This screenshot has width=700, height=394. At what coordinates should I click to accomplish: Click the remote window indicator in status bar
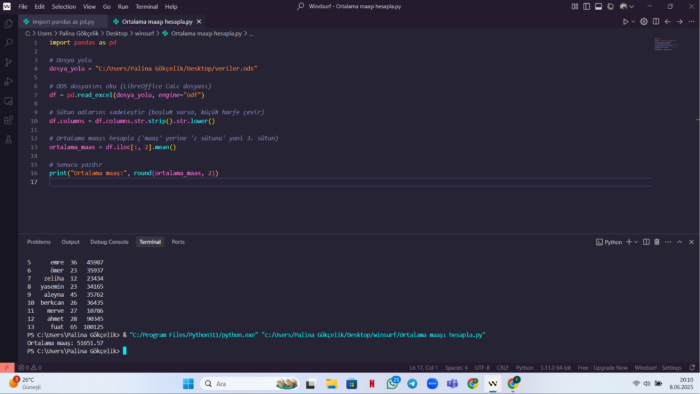pos(7,368)
